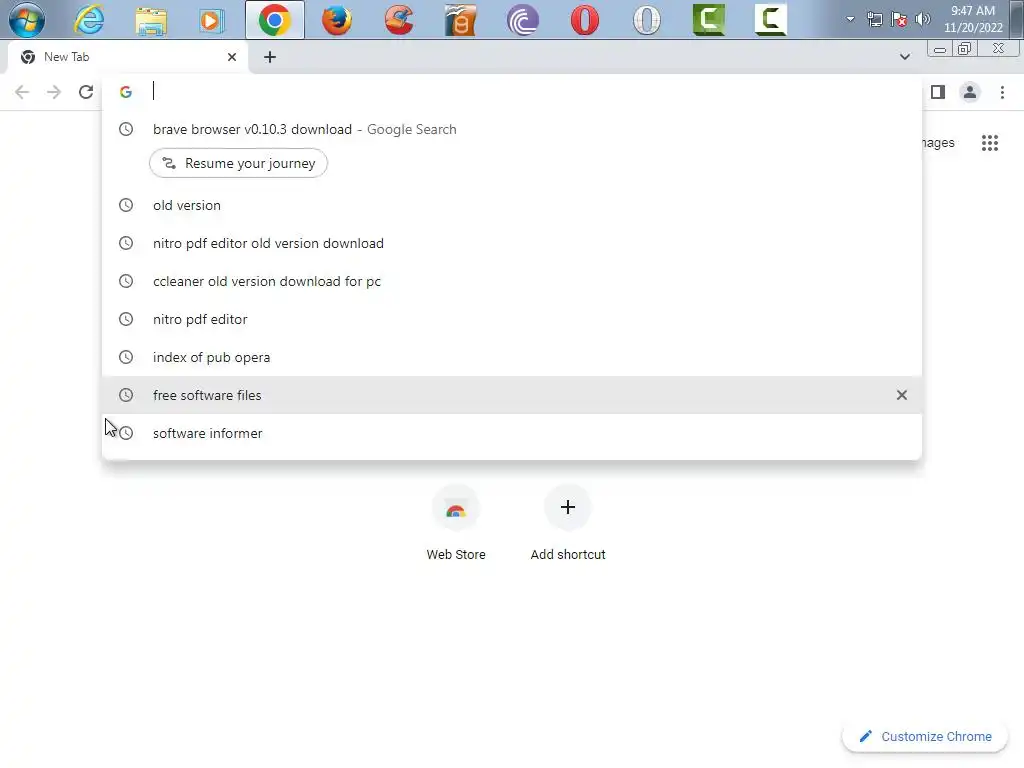
Task: Open Customize Chrome button
Action: 925,737
